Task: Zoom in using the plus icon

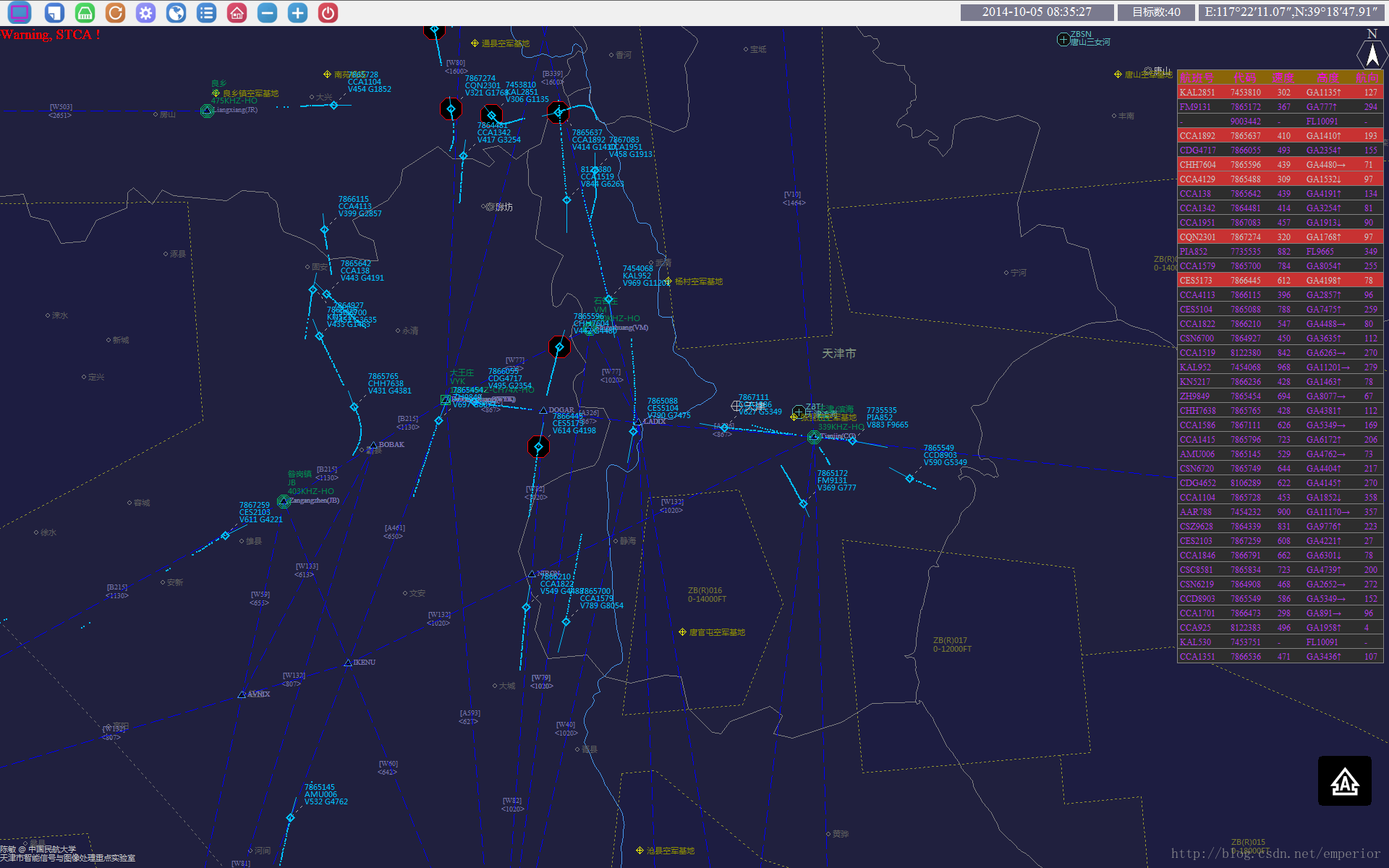Action: 297,12
